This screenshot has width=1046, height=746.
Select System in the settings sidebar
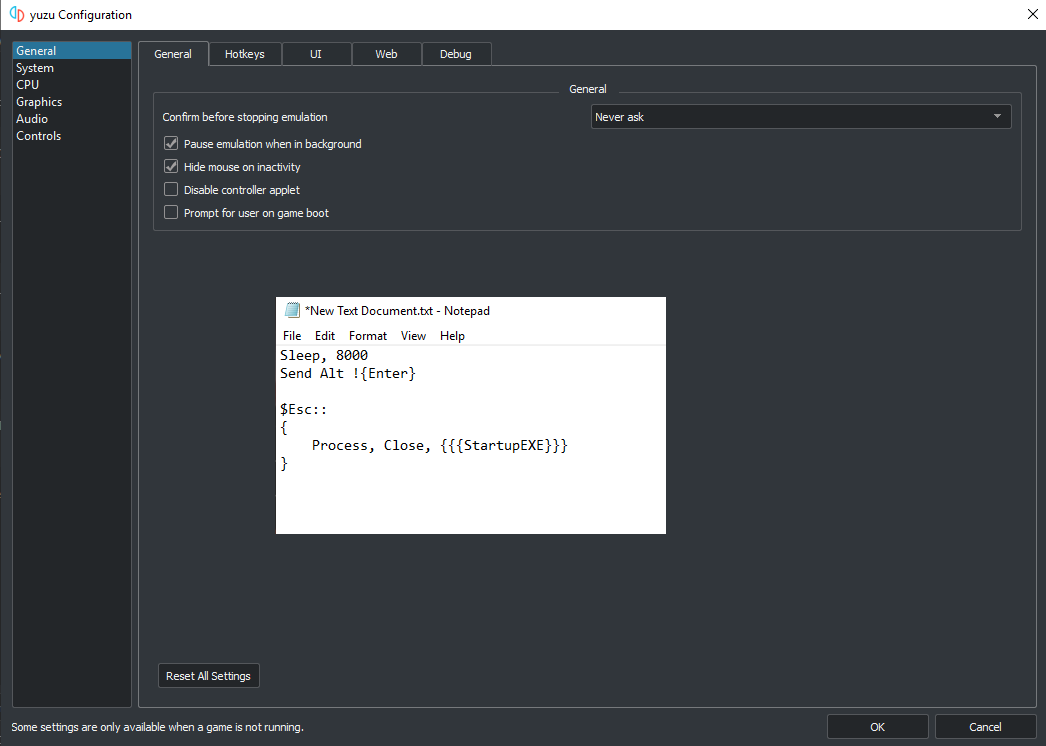click(72, 67)
